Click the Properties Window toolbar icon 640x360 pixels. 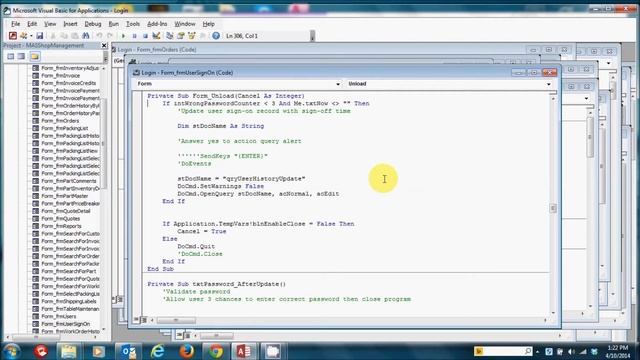tap(181, 36)
